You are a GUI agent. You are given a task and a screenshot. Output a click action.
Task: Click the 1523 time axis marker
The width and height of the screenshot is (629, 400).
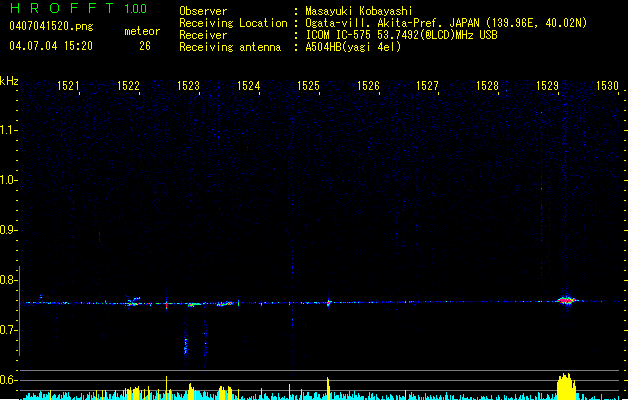[188, 86]
